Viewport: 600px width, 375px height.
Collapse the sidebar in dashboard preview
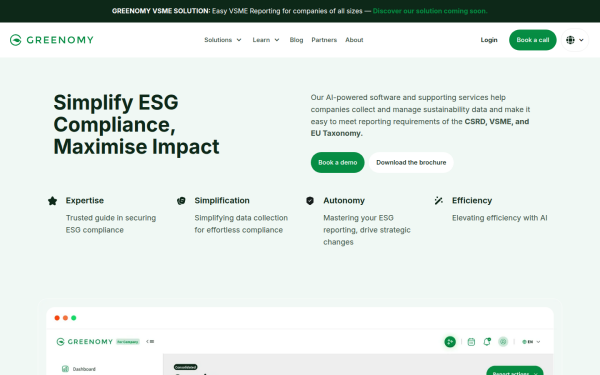[x=150, y=341]
